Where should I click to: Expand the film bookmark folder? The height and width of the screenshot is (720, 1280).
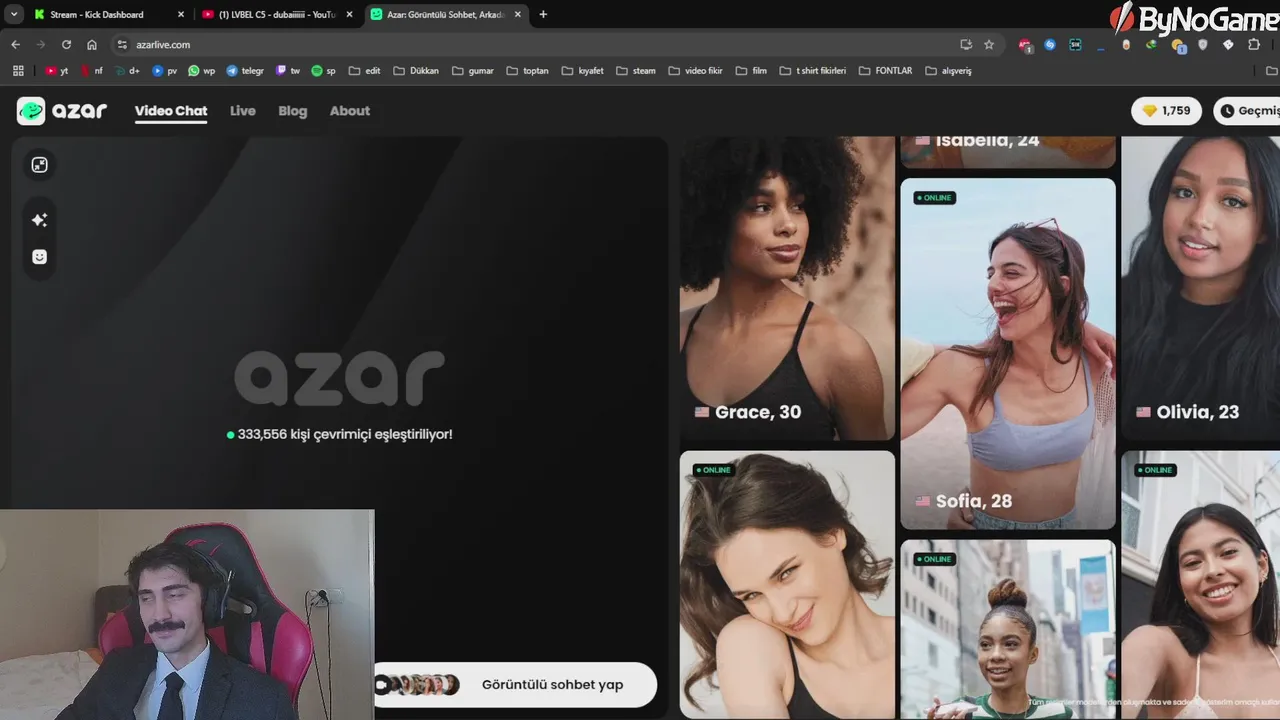(751, 71)
